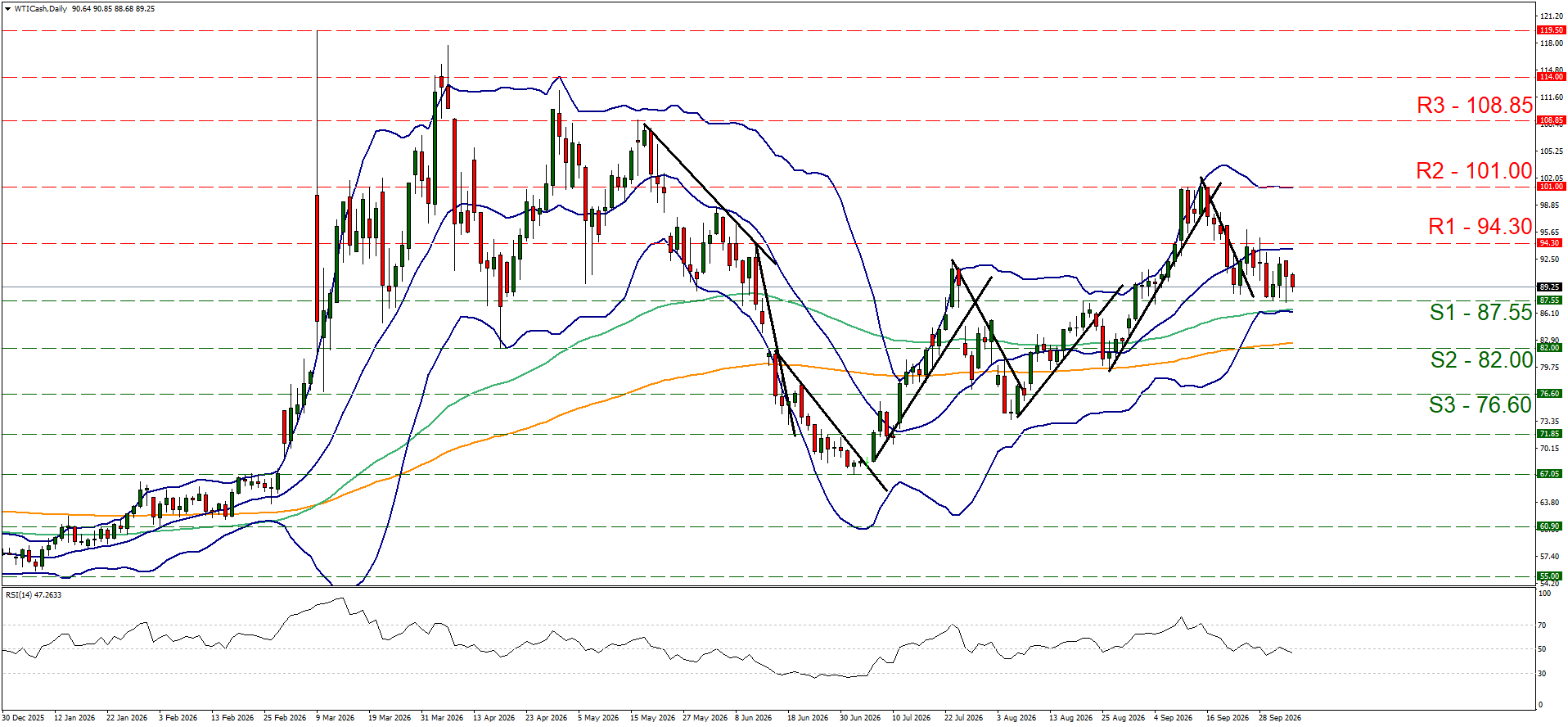
Task: Click the green 87.55 axis price tag
Action: click(1551, 300)
